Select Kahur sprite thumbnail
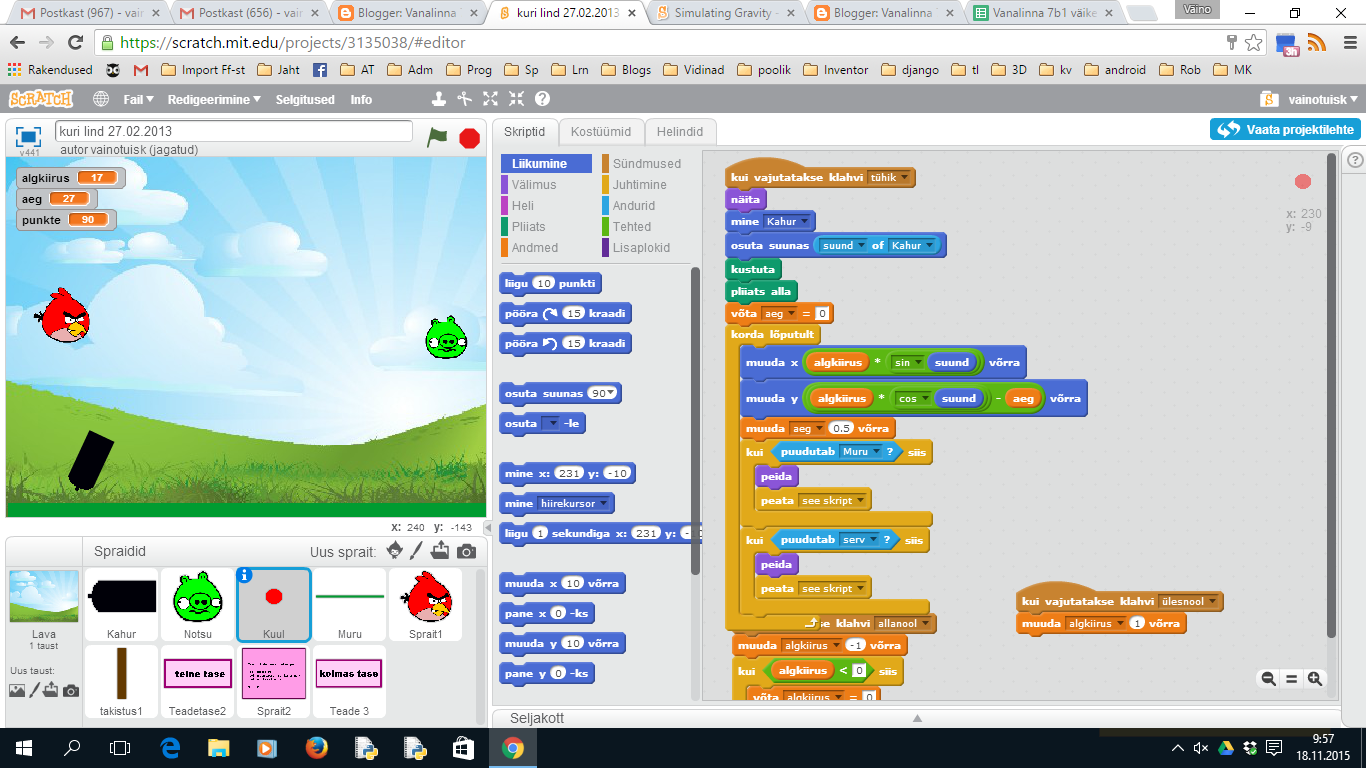This screenshot has height=768, width=1366. pos(122,604)
